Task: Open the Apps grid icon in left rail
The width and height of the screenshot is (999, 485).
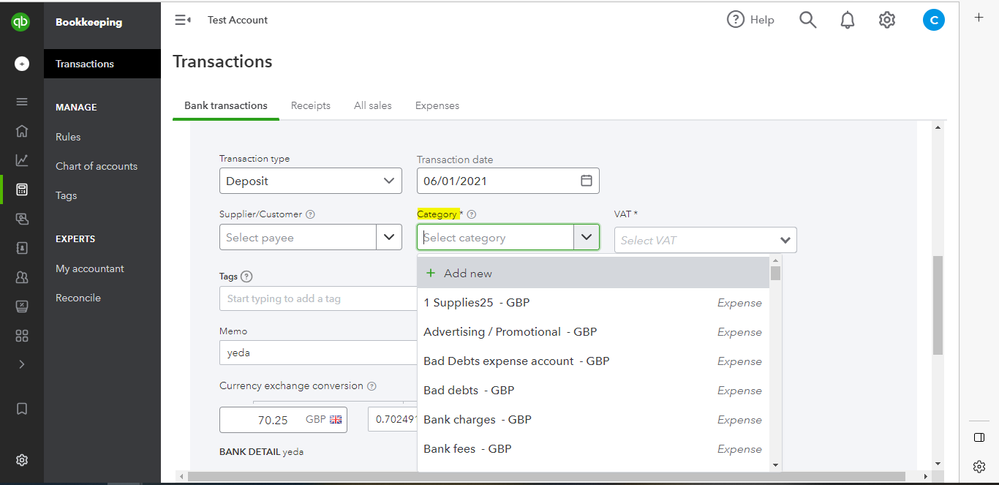Action: (22, 336)
